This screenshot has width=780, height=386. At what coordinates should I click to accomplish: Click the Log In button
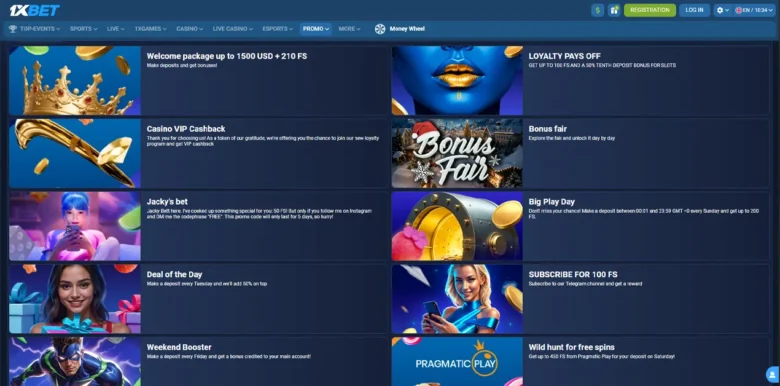[694, 10]
